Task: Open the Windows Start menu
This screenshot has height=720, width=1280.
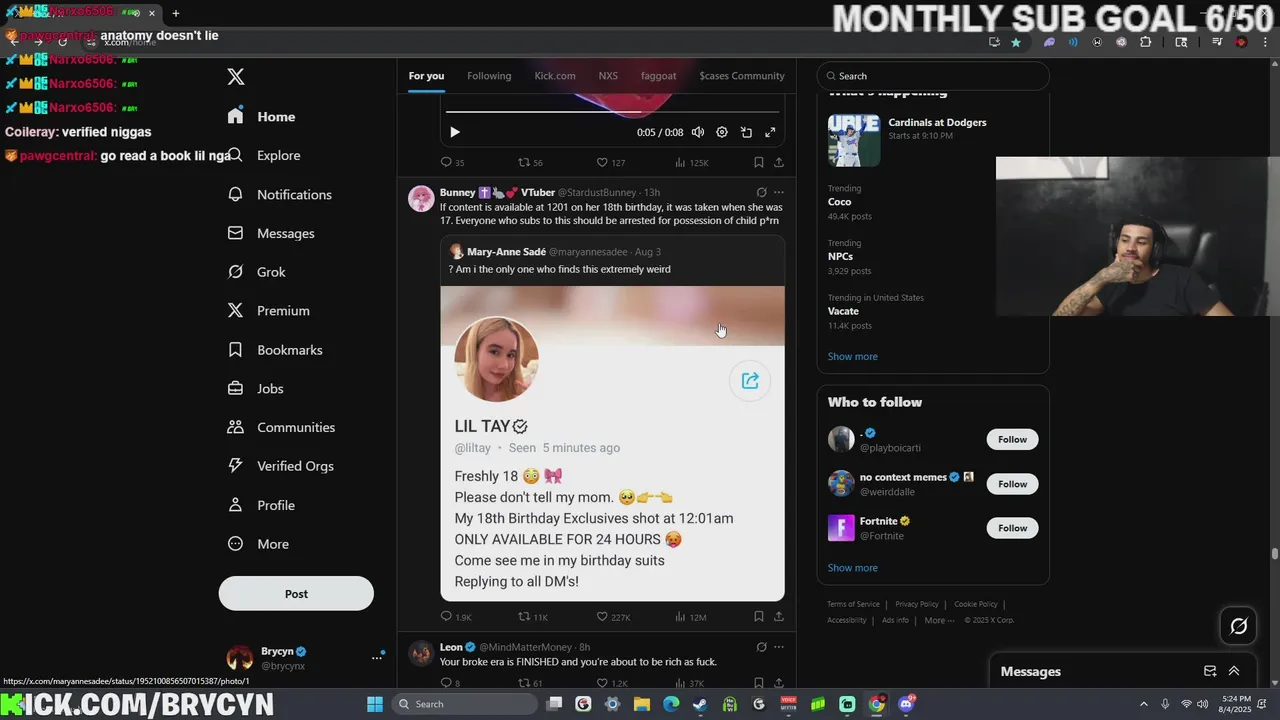Action: pyautogui.click(x=375, y=704)
